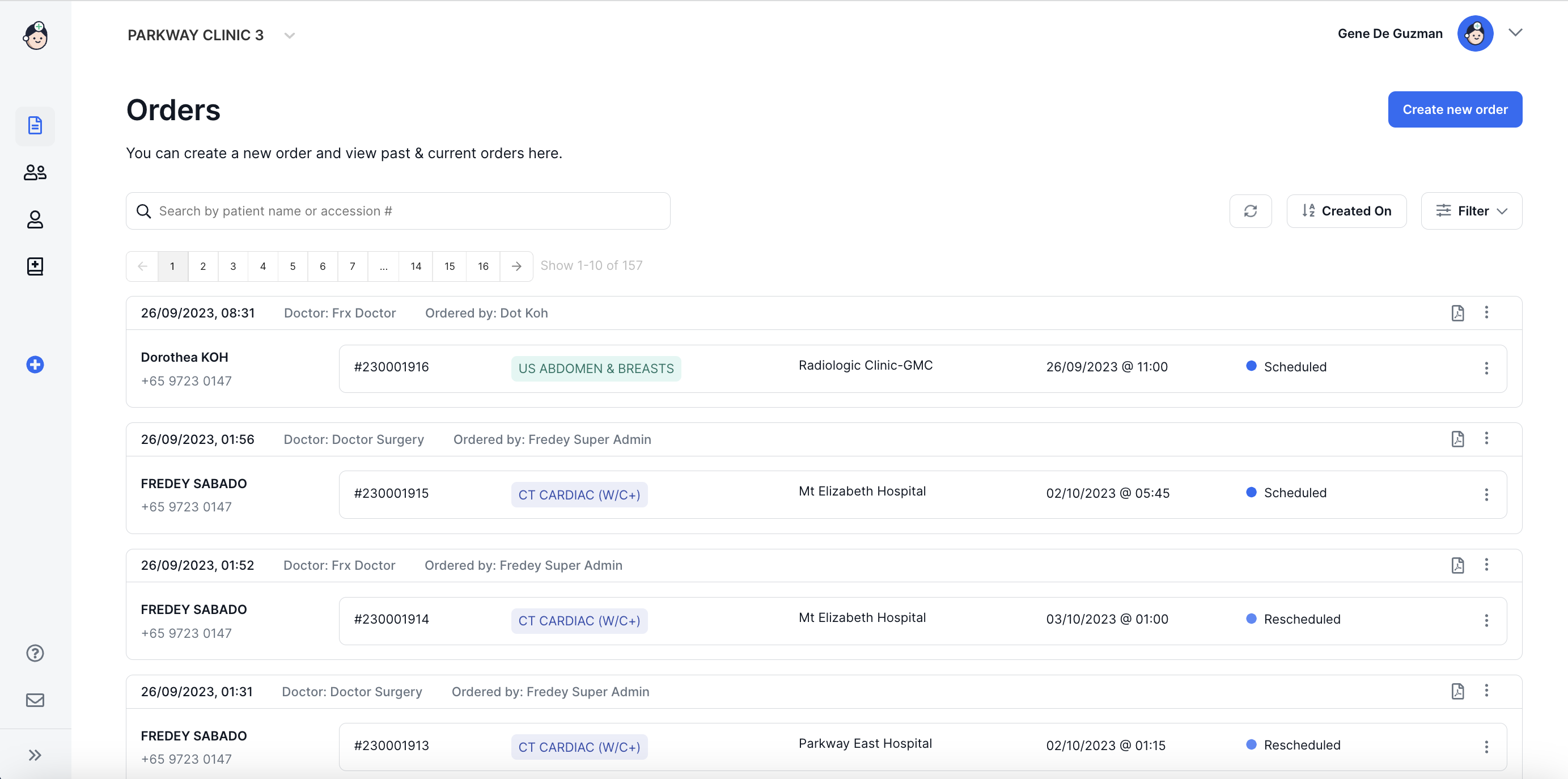Open the medical record book sidebar icon
The height and width of the screenshot is (779, 1568).
35,266
